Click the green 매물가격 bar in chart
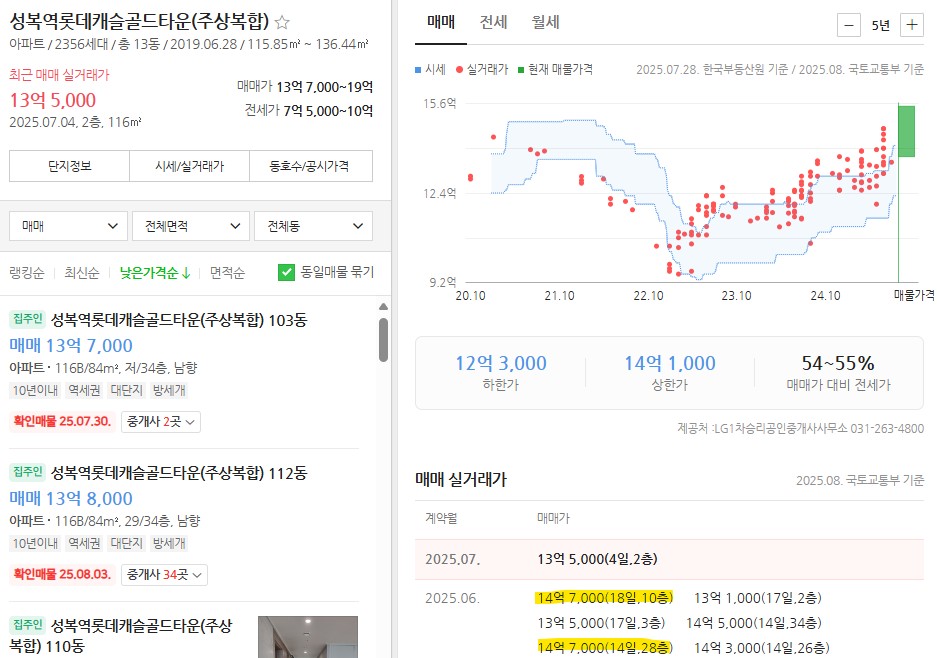Viewport: 937px width, 658px height. [x=907, y=131]
